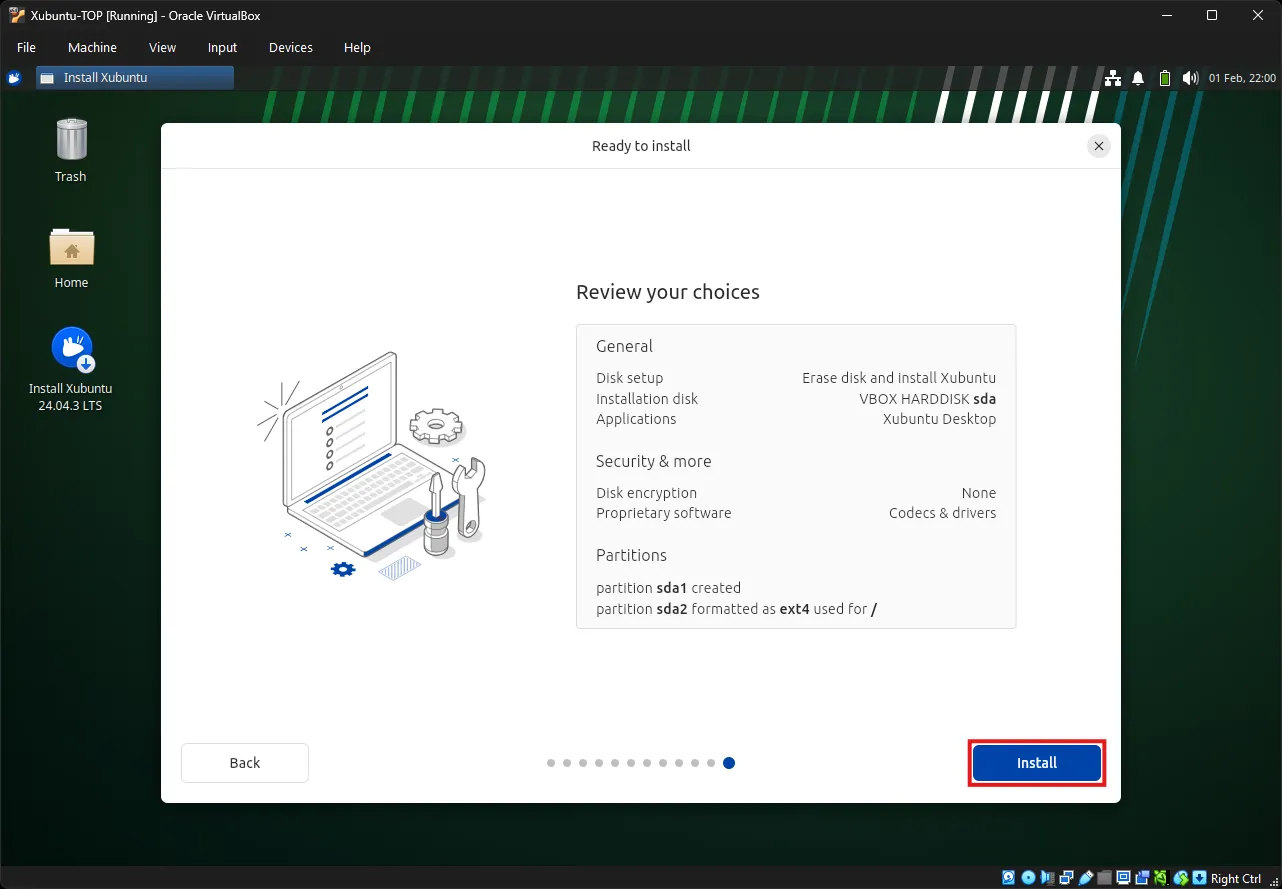Open the Xfce applications menu icon
The width and height of the screenshot is (1282, 889).
[x=14, y=77]
